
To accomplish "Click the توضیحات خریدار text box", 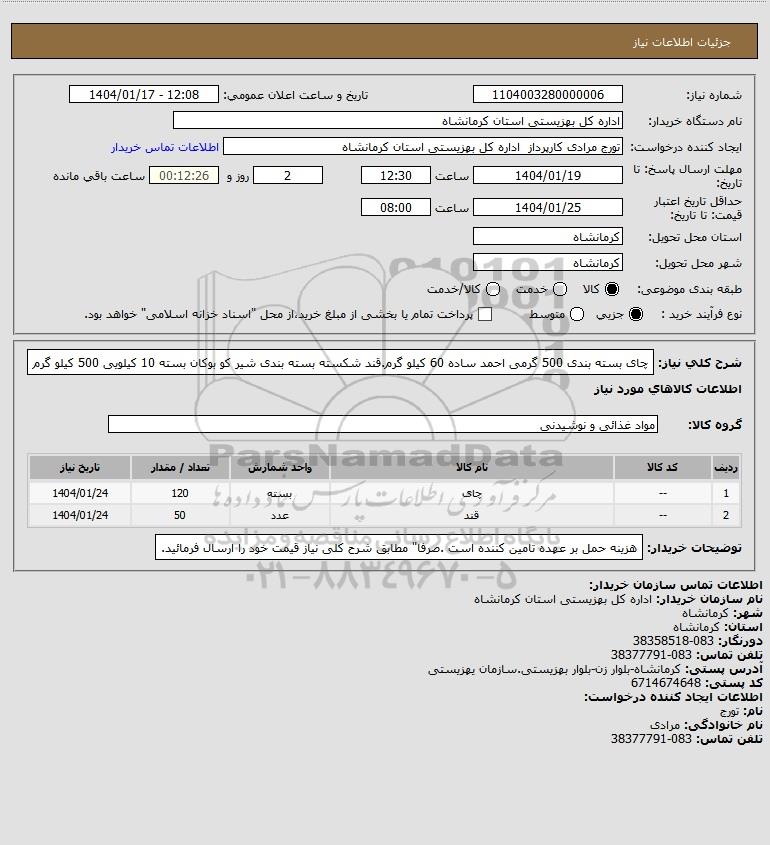I will click(399, 548).
